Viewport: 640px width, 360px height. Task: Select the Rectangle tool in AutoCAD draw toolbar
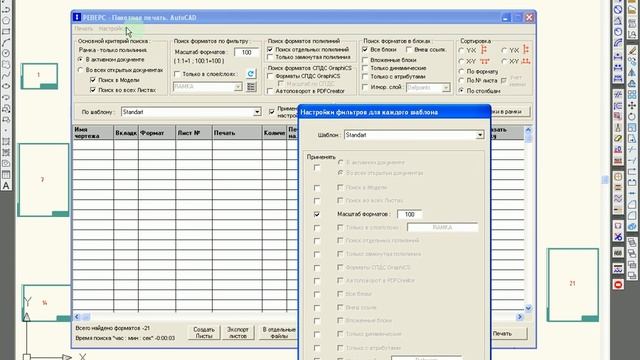point(6,31)
